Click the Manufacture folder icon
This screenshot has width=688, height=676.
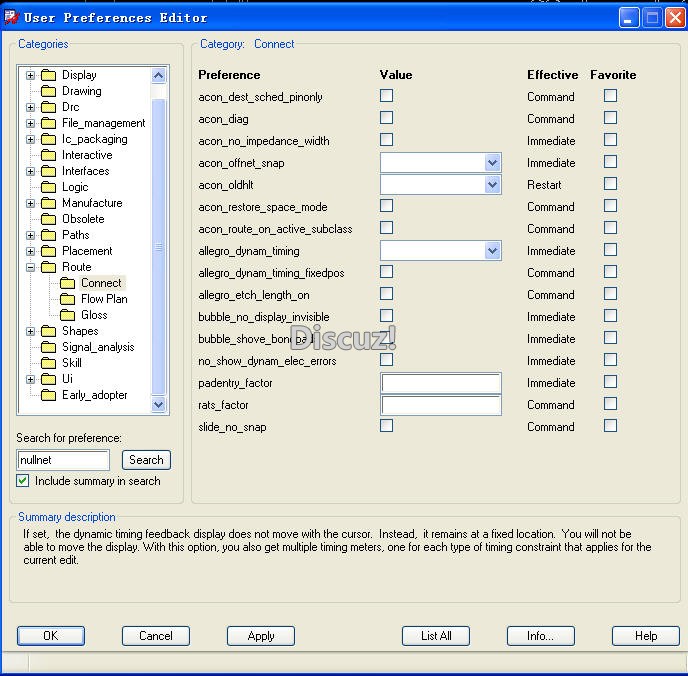tap(49, 203)
